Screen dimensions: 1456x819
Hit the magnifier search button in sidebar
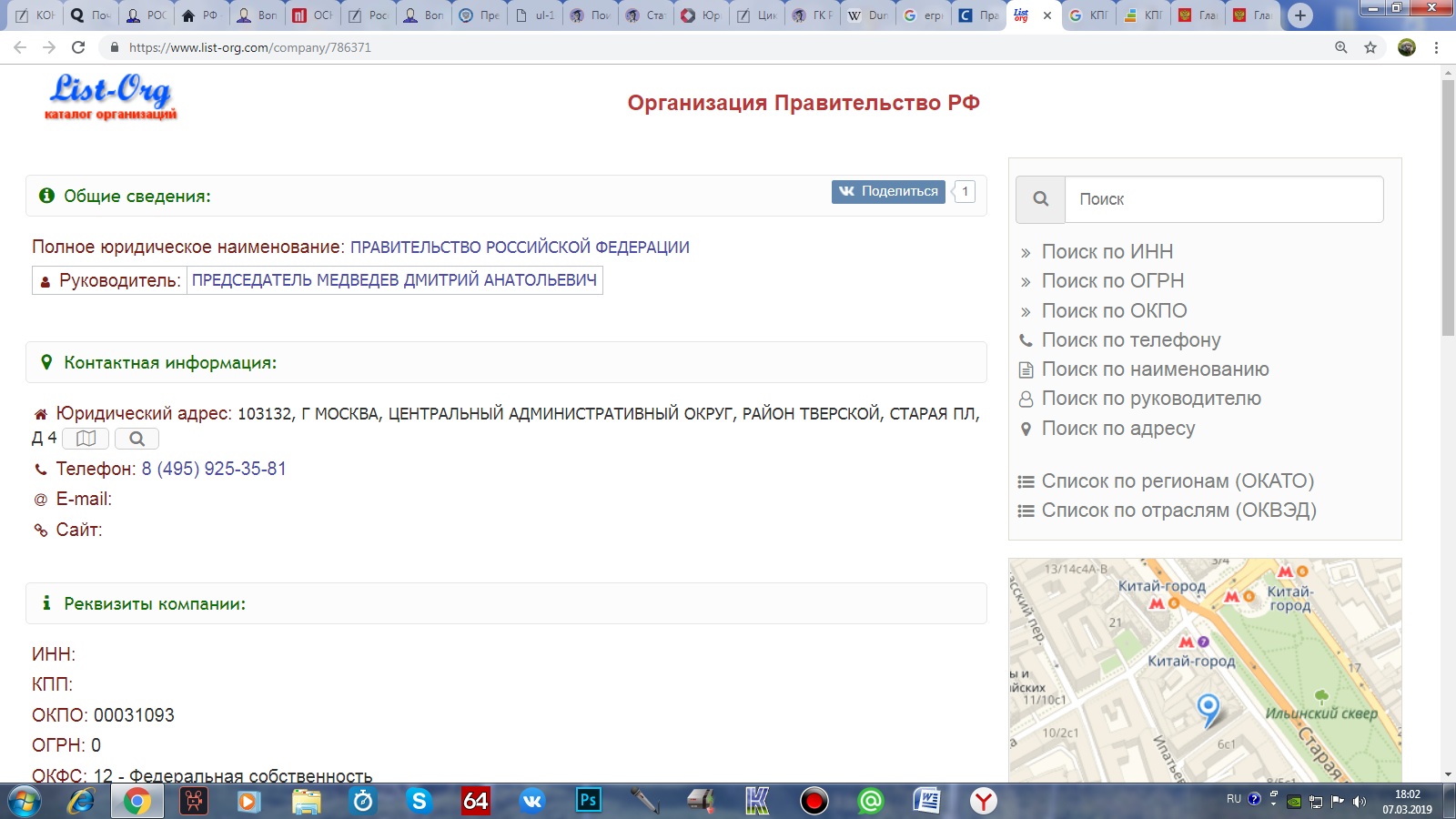[x=1041, y=199]
